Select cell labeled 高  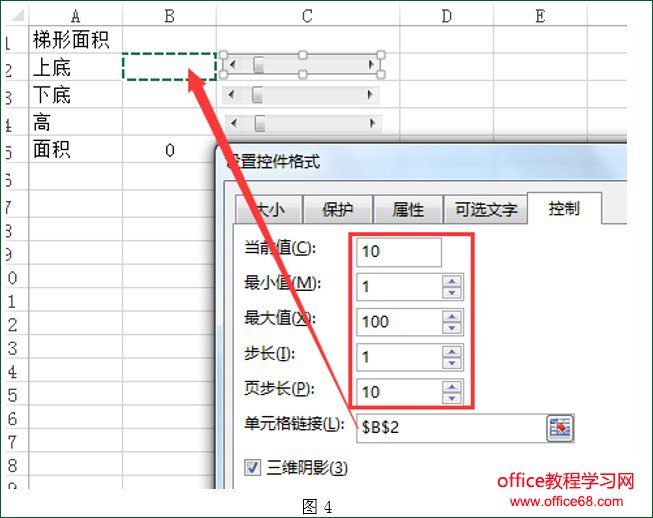coord(75,122)
